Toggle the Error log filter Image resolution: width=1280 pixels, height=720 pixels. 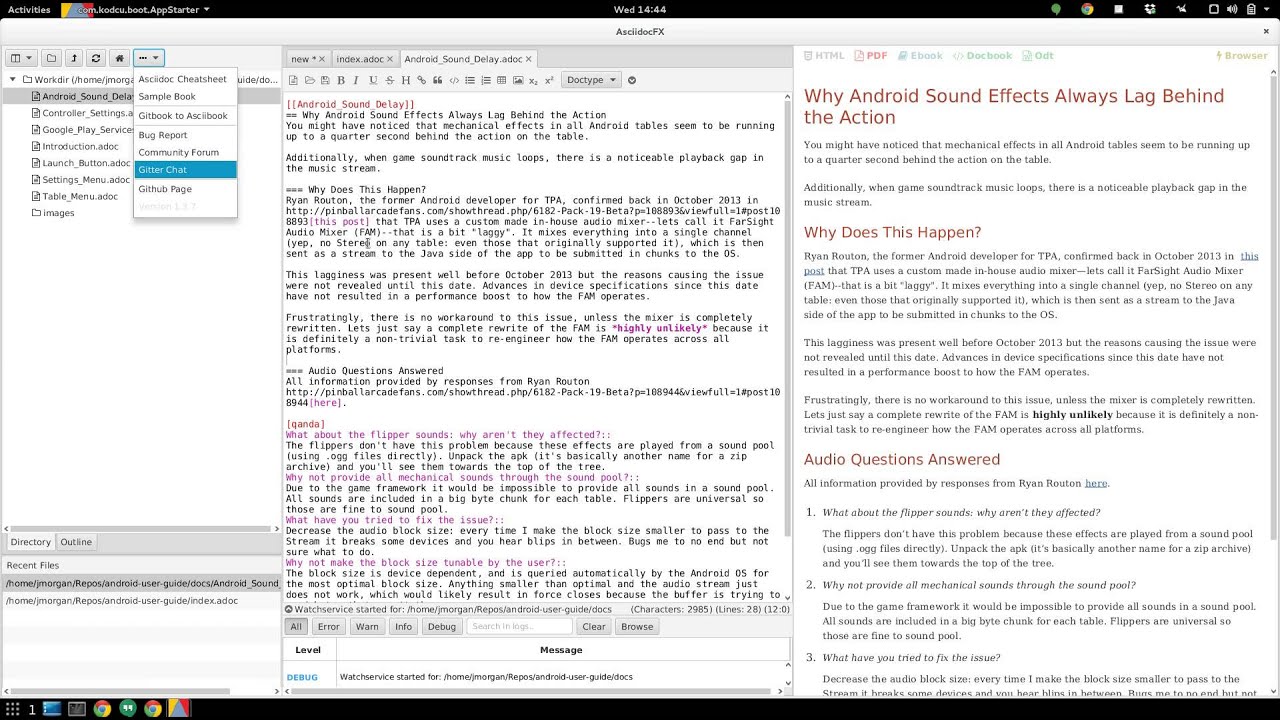click(328, 627)
